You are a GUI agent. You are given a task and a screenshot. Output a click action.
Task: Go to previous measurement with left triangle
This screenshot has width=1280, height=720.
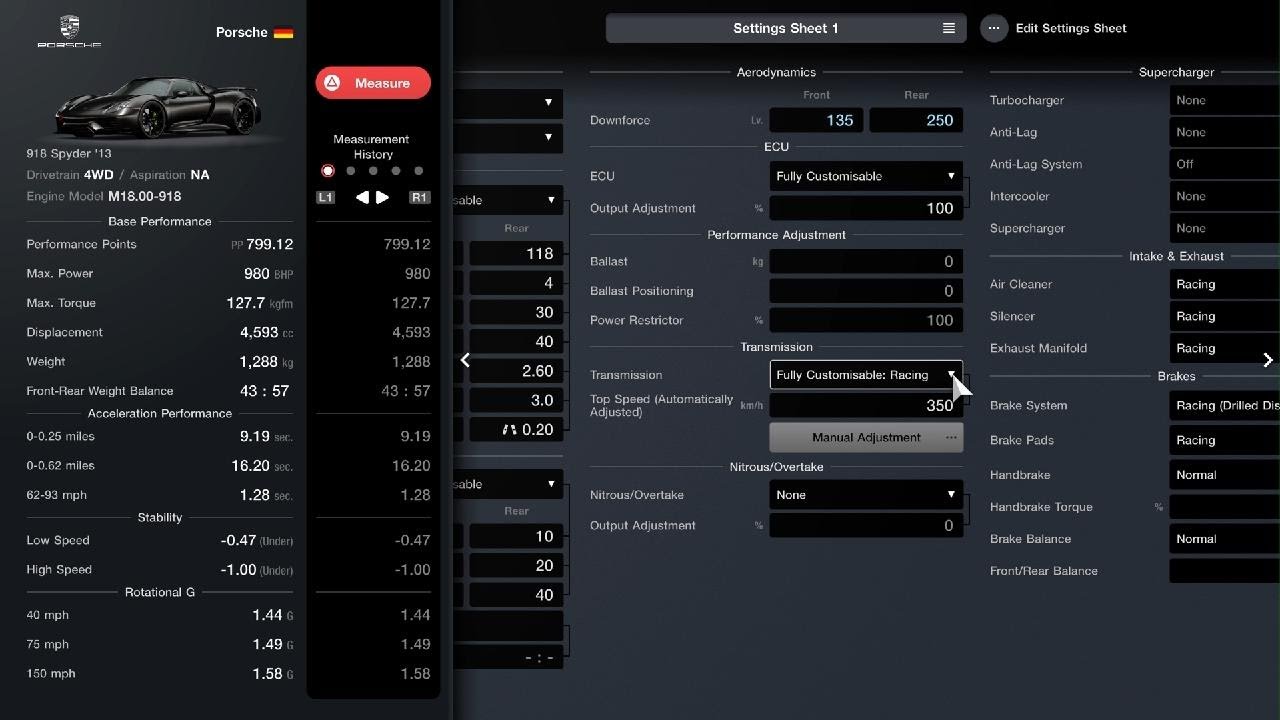[362, 198]
